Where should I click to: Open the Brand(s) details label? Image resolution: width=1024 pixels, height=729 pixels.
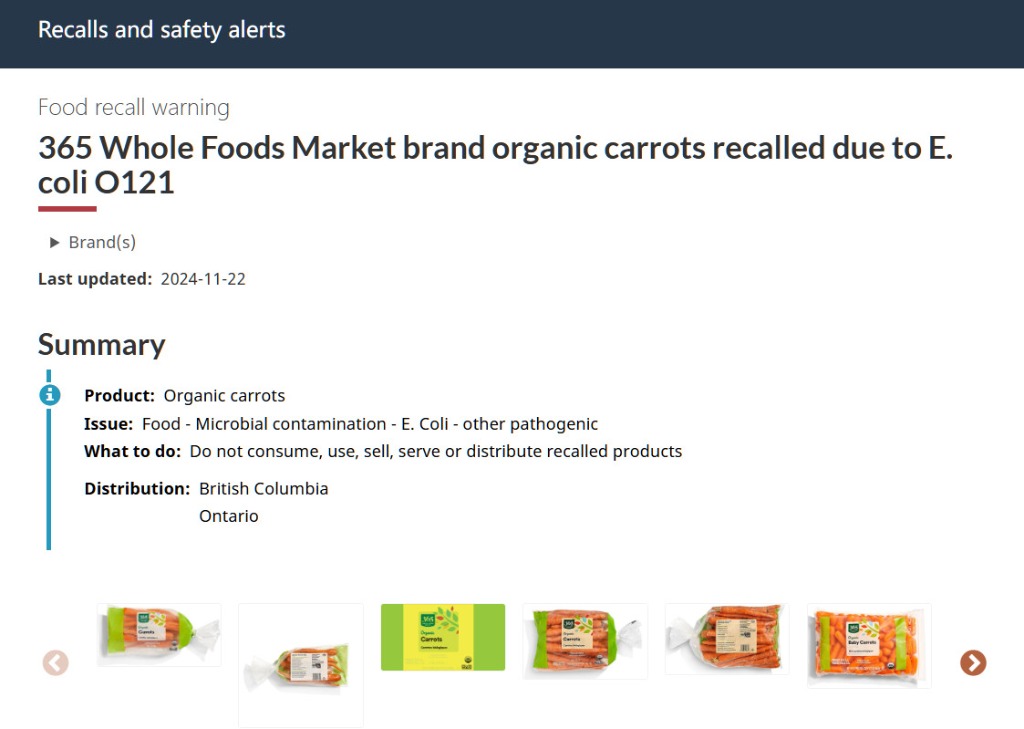pos(101,243)
